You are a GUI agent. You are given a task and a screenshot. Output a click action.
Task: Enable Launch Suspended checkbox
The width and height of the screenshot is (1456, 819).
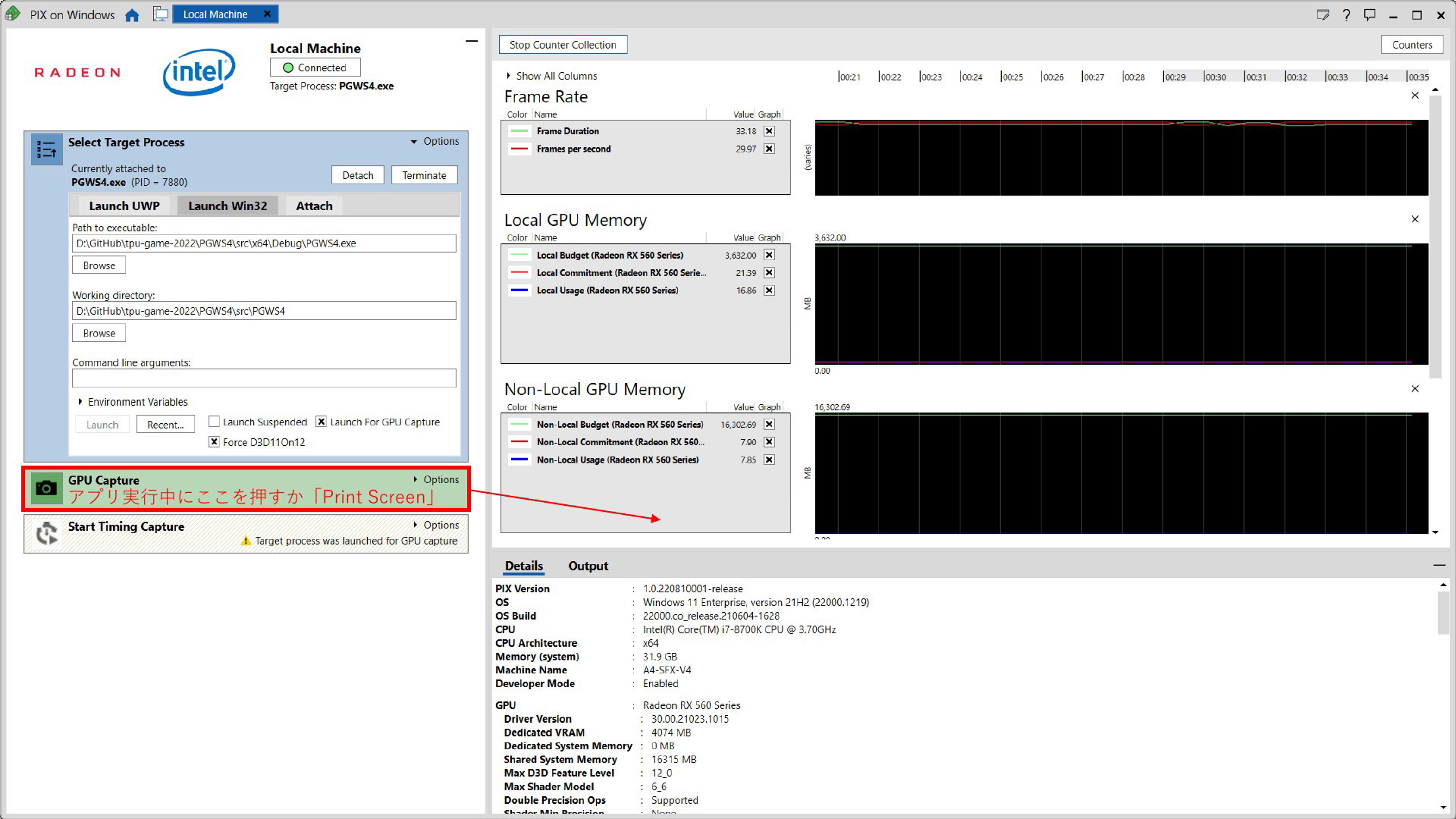[x=214, y=422]
